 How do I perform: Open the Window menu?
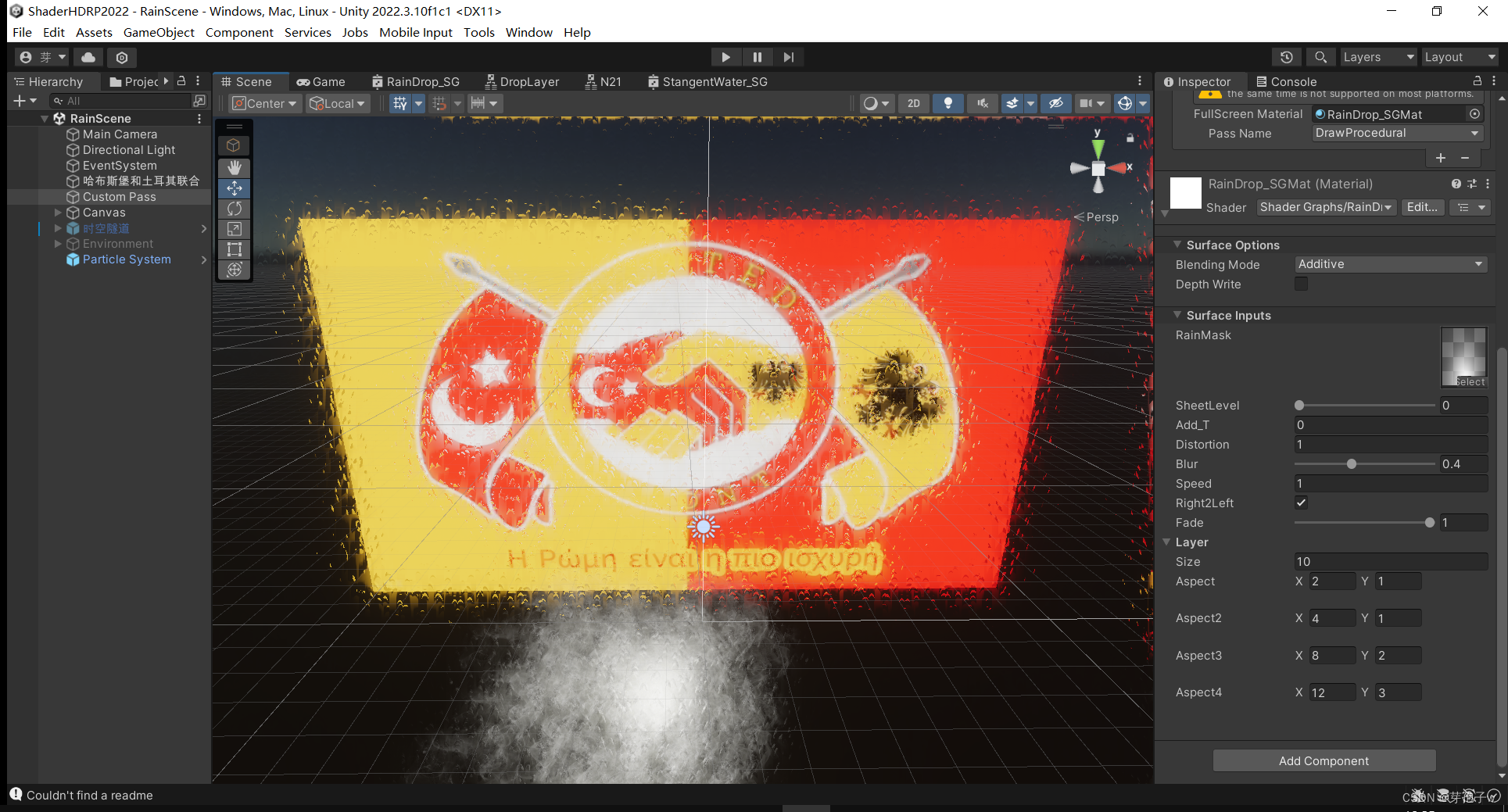(x=528, y=32)
